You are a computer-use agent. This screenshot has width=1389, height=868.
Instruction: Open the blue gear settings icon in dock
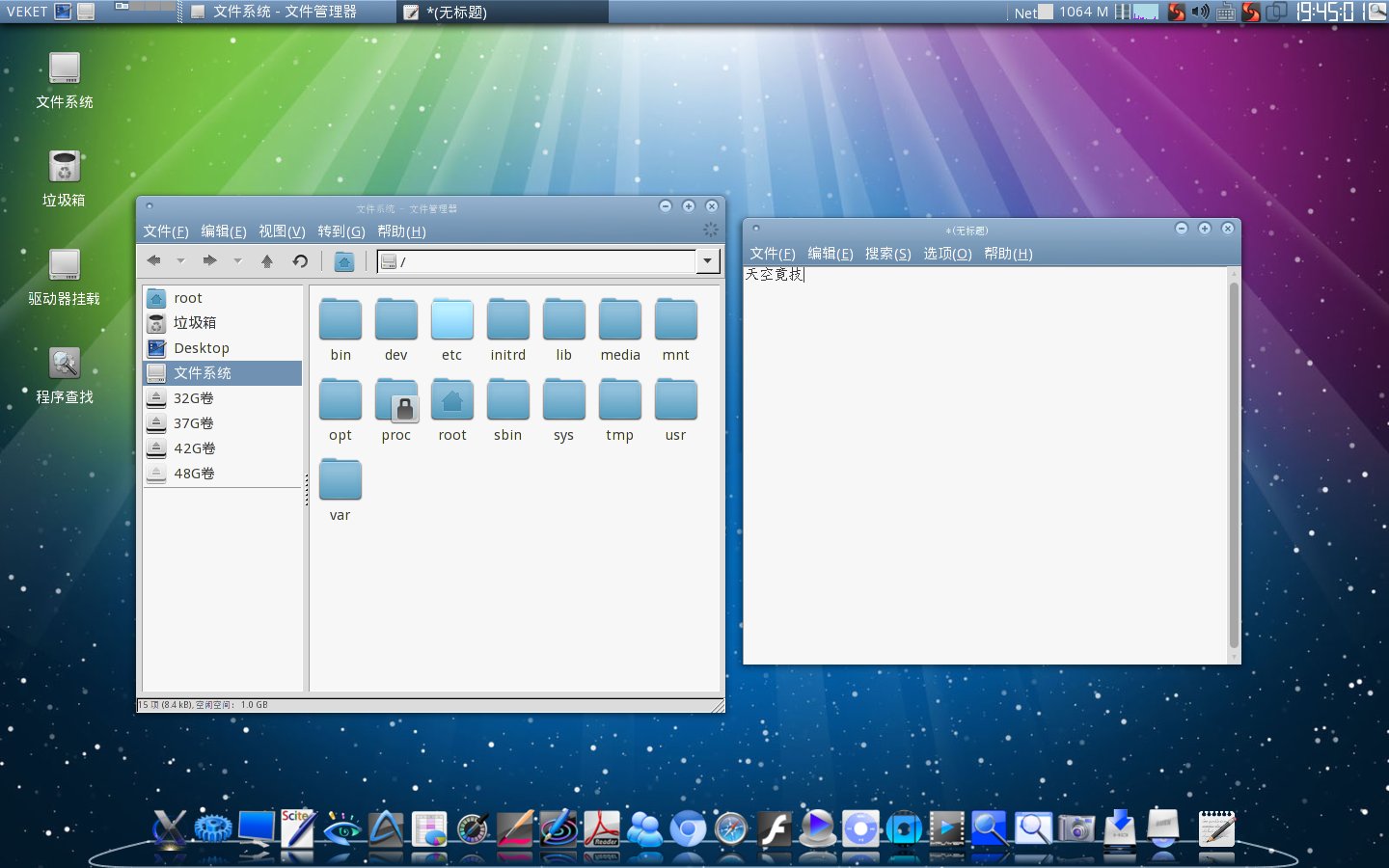tap(212, 828)
